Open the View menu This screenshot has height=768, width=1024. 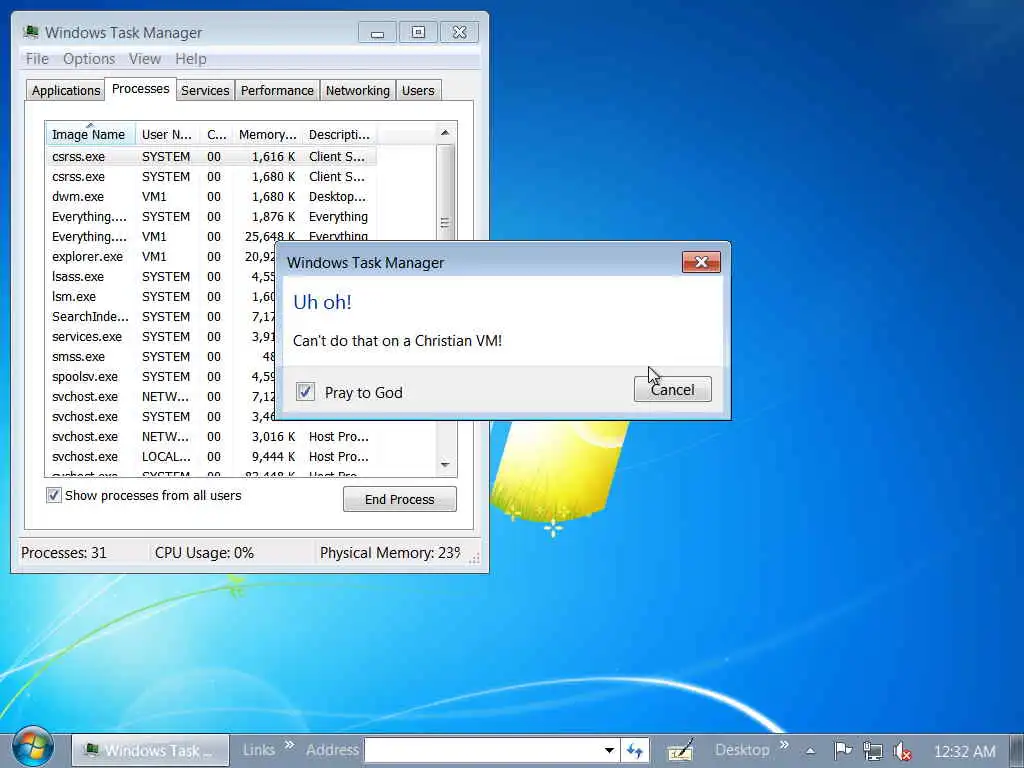coord(145,59)
